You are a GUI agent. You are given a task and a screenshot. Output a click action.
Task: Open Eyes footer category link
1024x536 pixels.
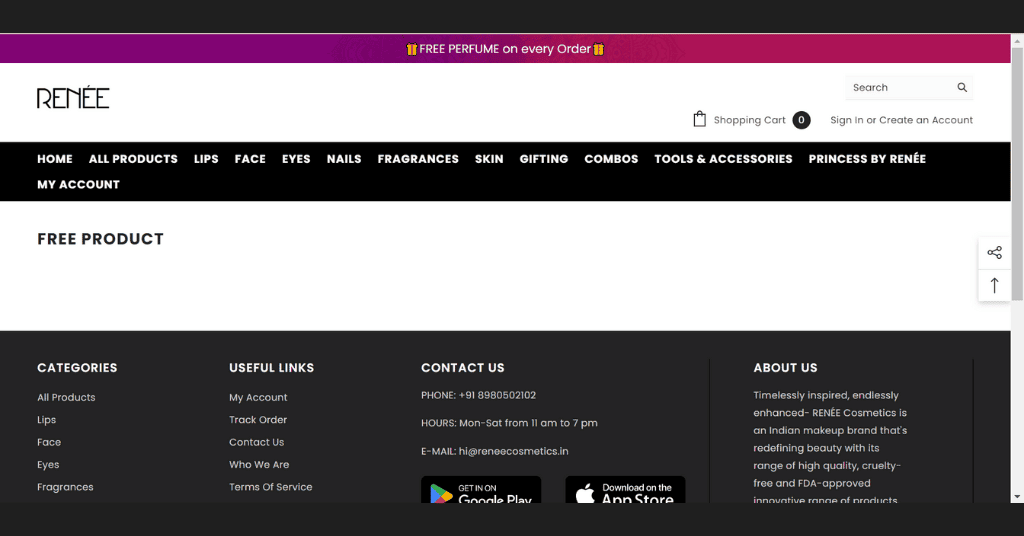tap(48, 465)
